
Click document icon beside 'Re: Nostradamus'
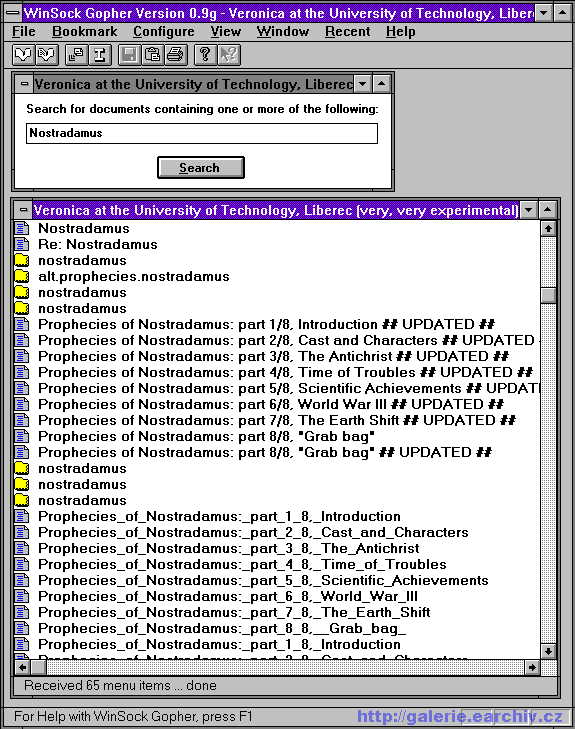pos(21,244)
